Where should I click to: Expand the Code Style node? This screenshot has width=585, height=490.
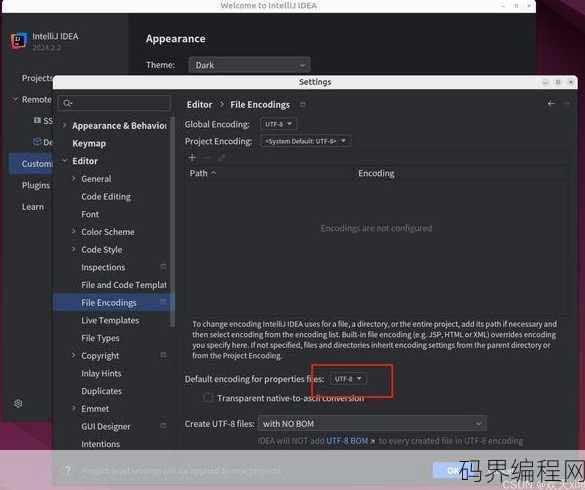pos(74,249)
